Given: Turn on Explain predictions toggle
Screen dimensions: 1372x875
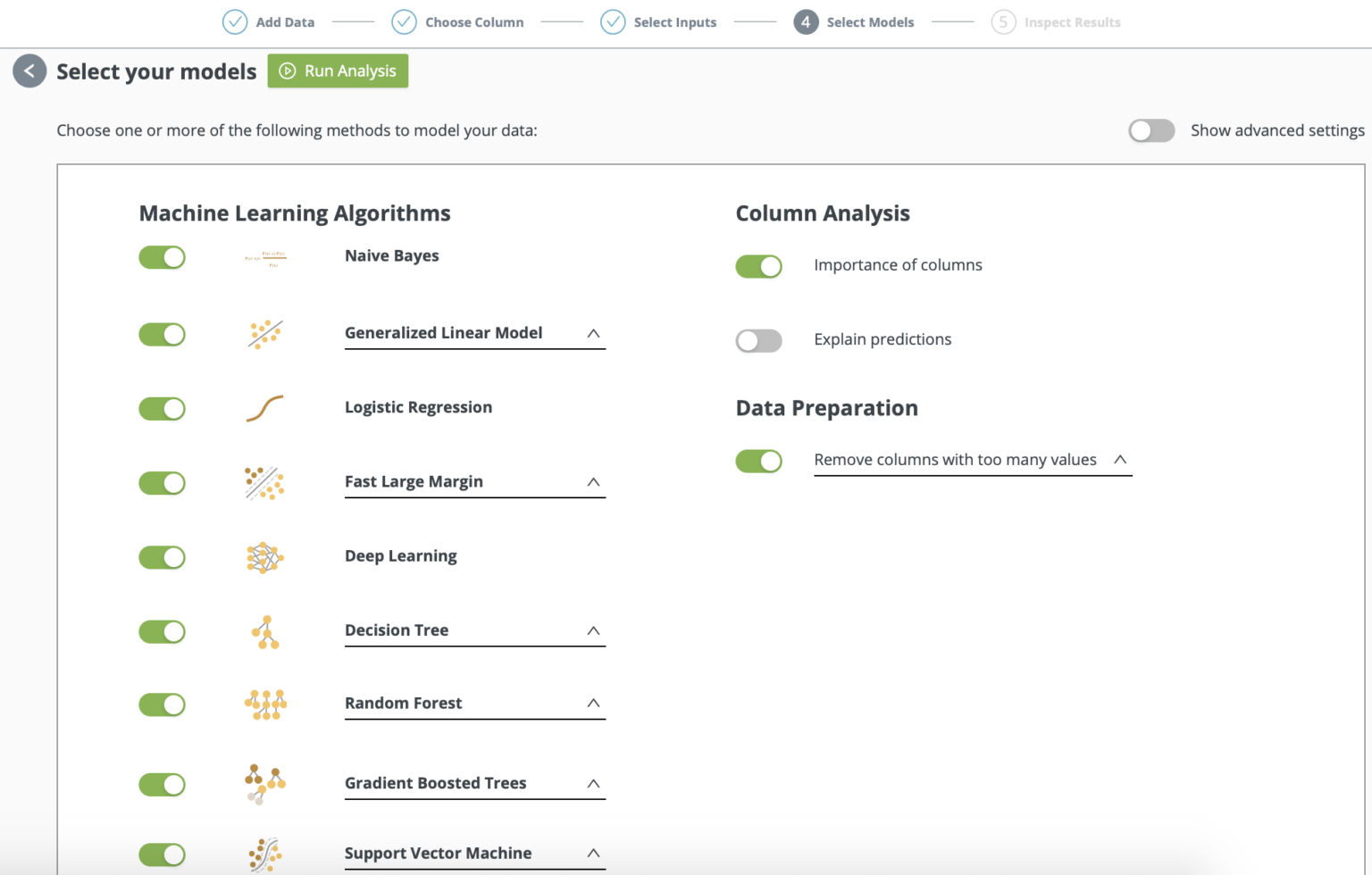Looking at the screenshot, I should [x=758, y=340].
